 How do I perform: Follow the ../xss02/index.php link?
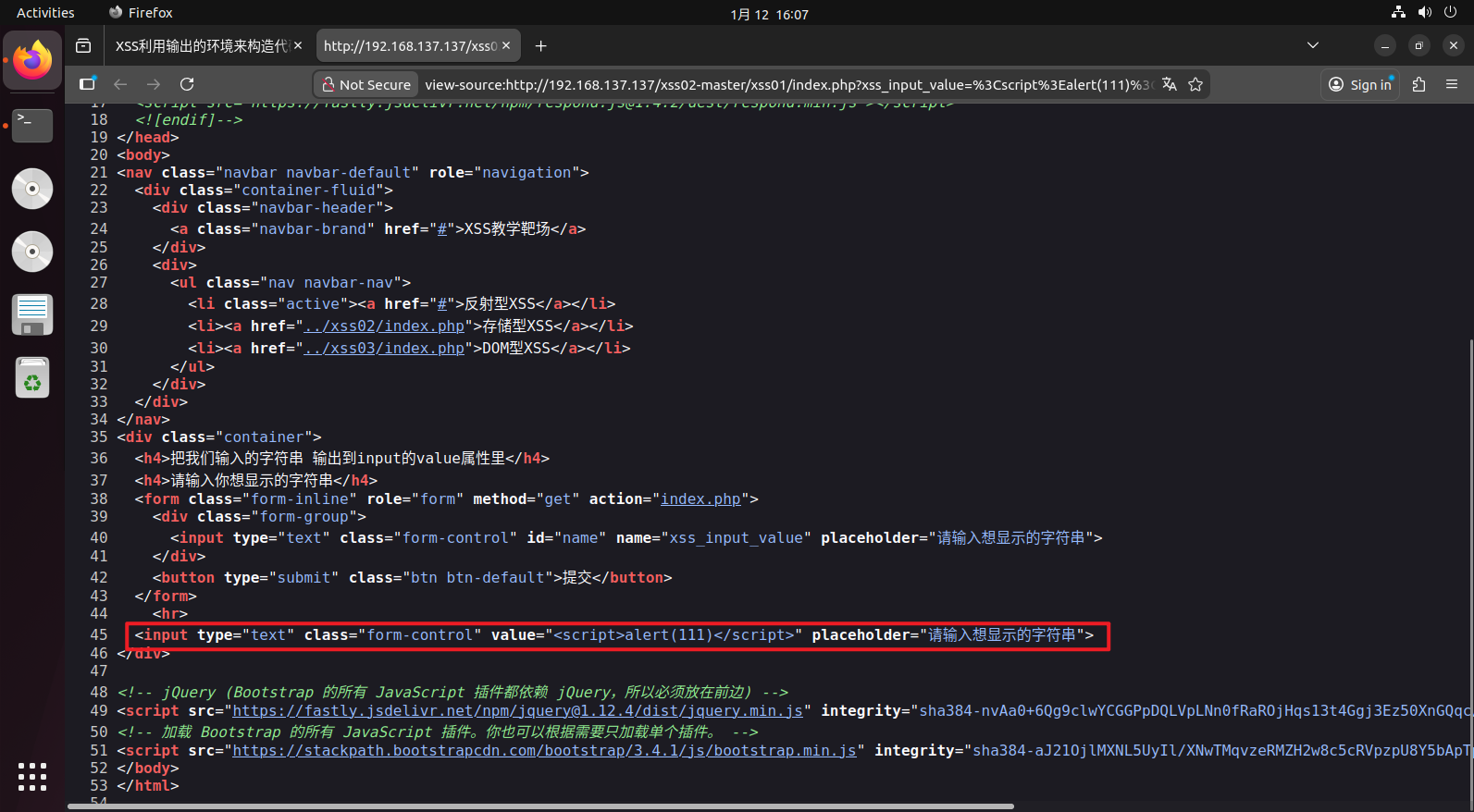384,326
